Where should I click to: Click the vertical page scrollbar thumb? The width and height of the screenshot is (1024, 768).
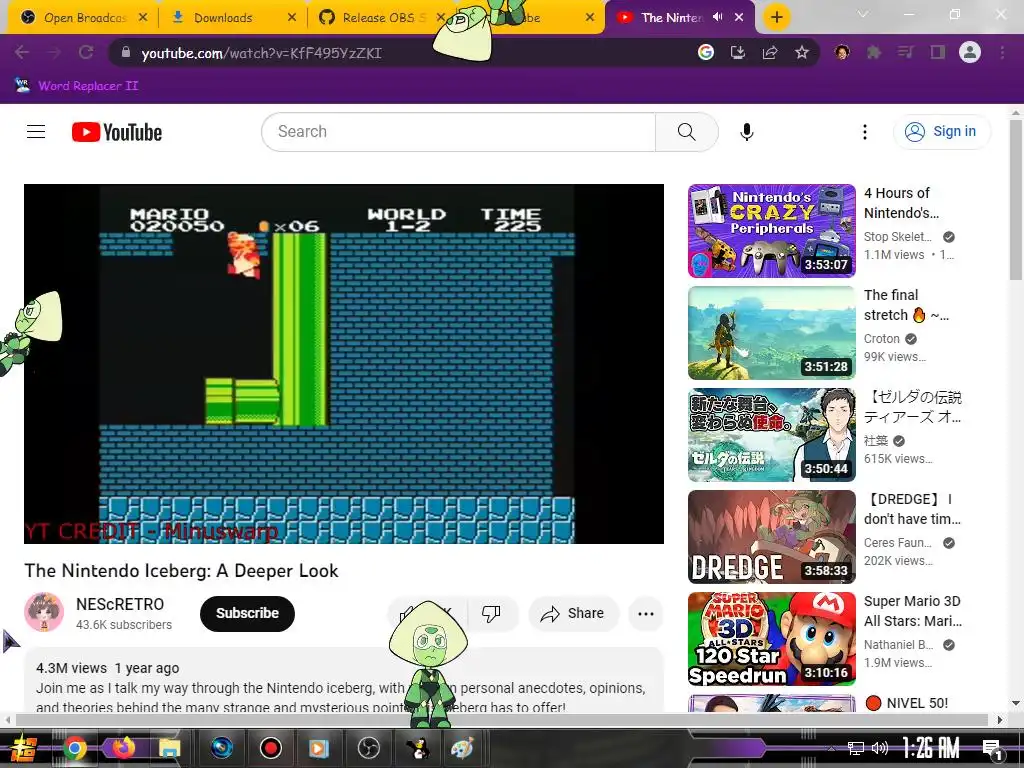click(x=1016, y=200)
